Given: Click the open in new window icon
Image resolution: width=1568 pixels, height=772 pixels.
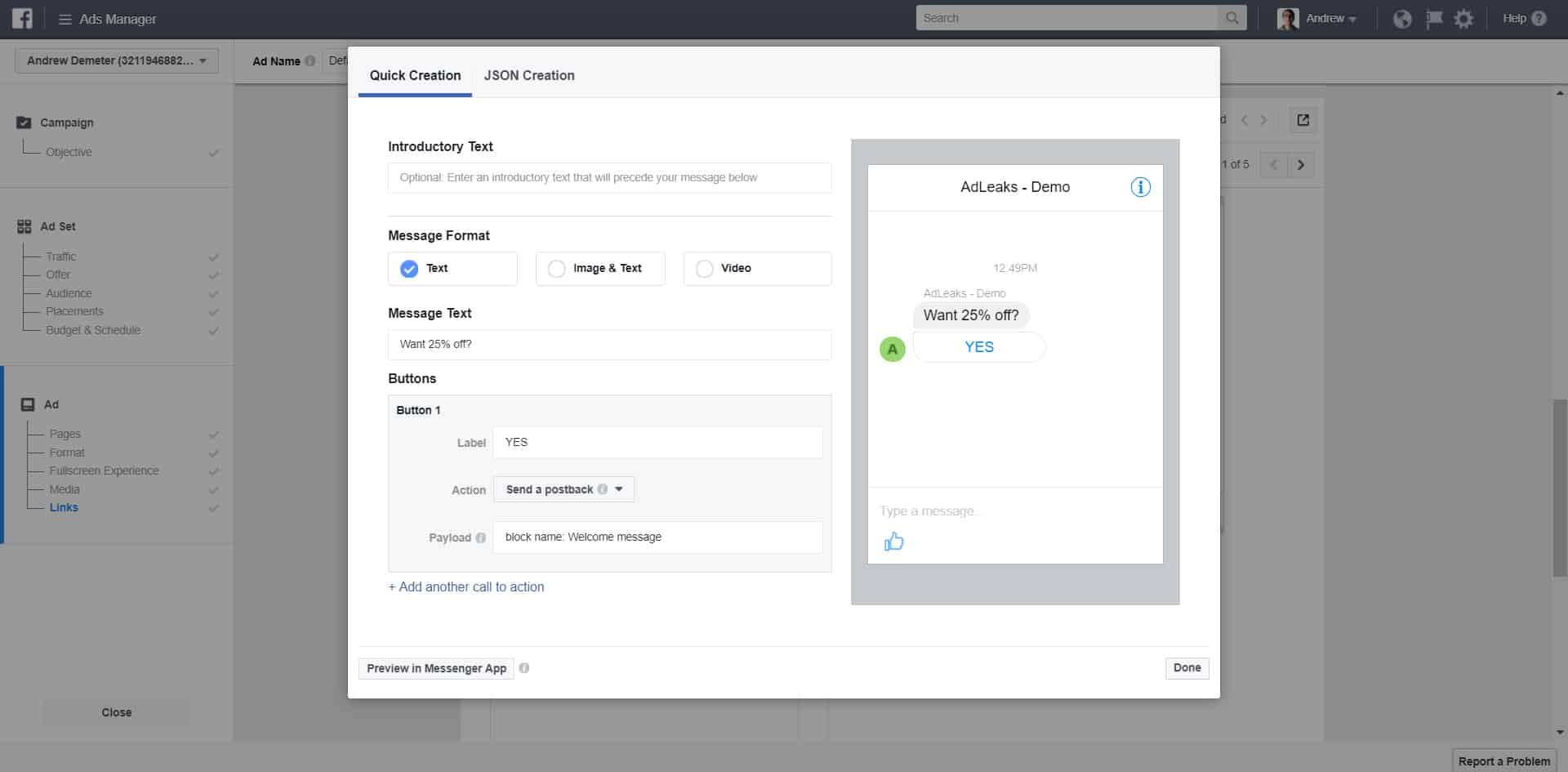Looking at the screenshot, I should point(1303,120).
